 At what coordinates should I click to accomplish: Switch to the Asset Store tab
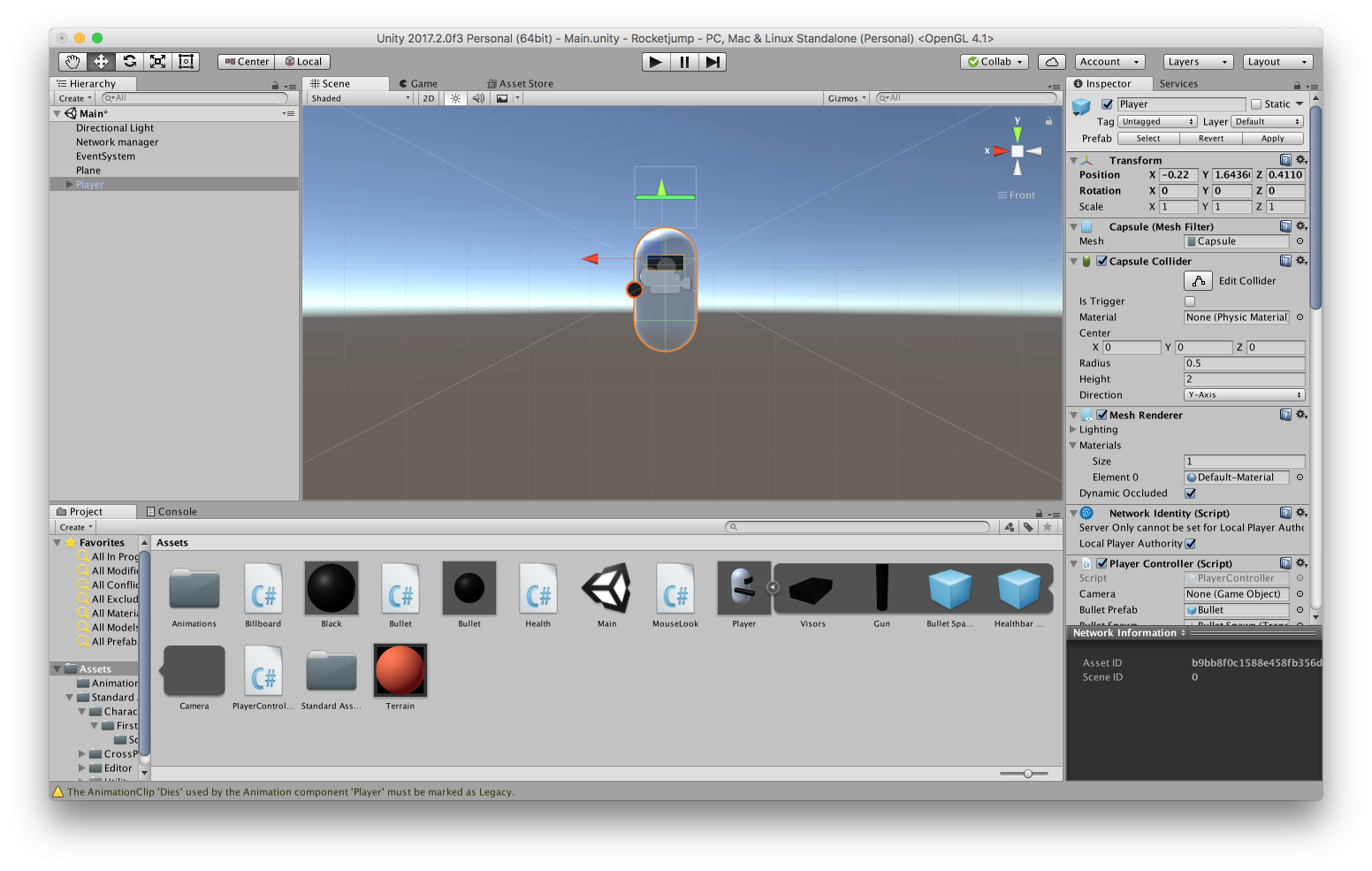(x=520, y=84)
